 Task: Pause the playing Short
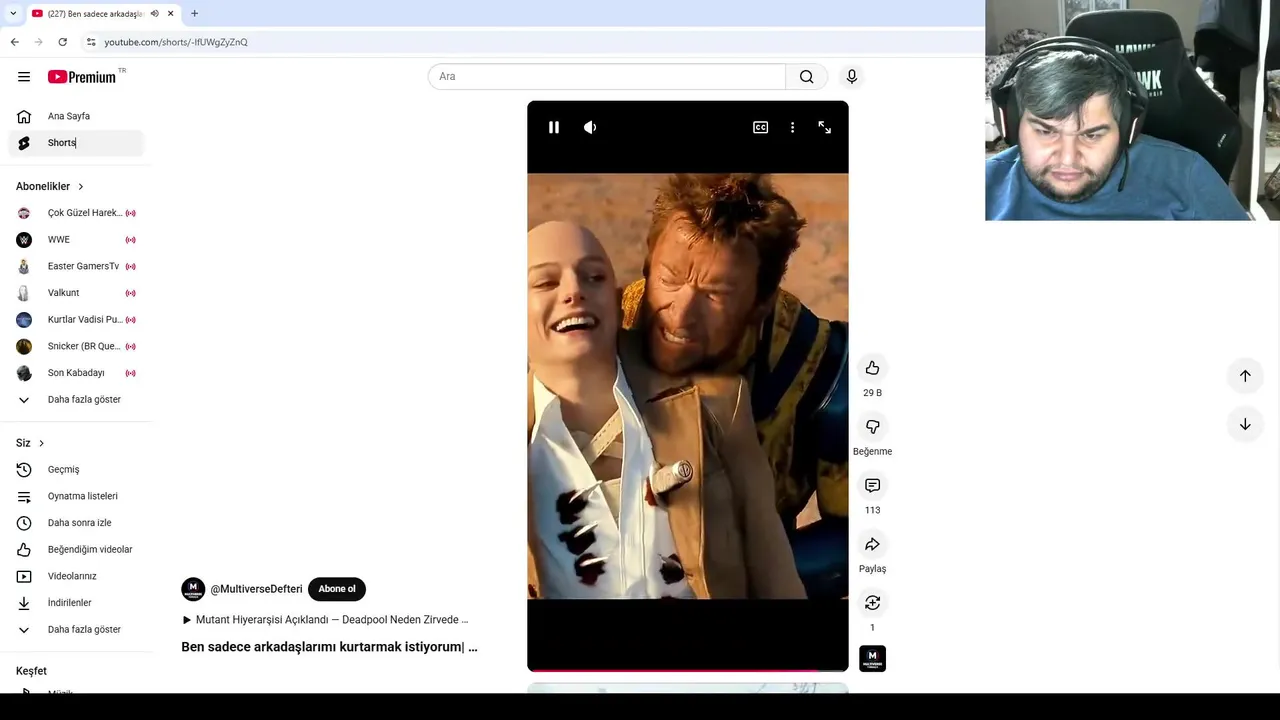[x=554, y=127]
